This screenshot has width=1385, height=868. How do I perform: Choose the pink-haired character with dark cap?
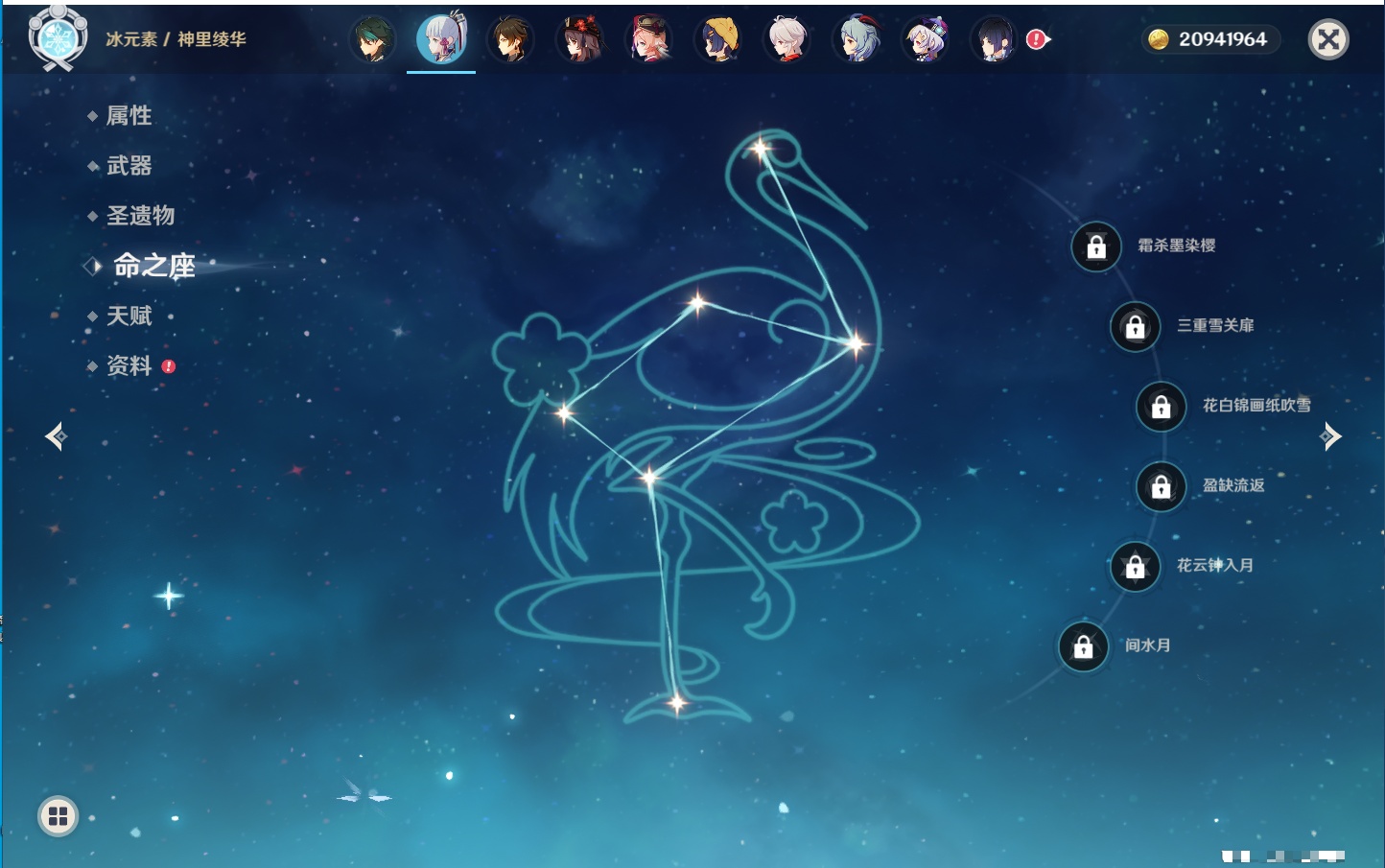[x=648, y=39]
